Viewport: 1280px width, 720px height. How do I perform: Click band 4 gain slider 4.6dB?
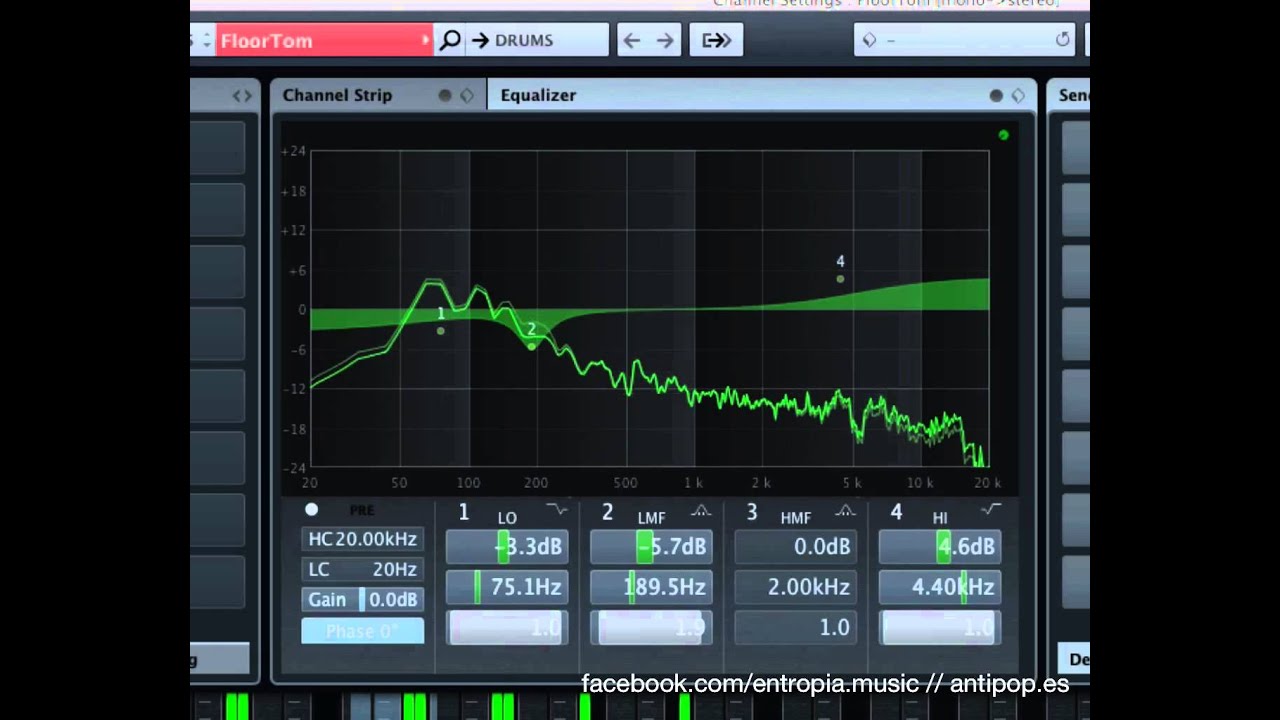[x=940, y=547]
